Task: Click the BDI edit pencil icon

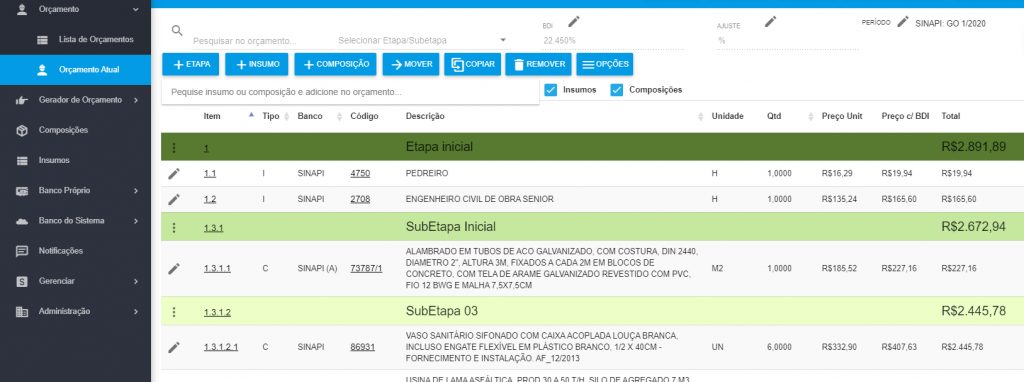Action: click(x=573, y=22)
